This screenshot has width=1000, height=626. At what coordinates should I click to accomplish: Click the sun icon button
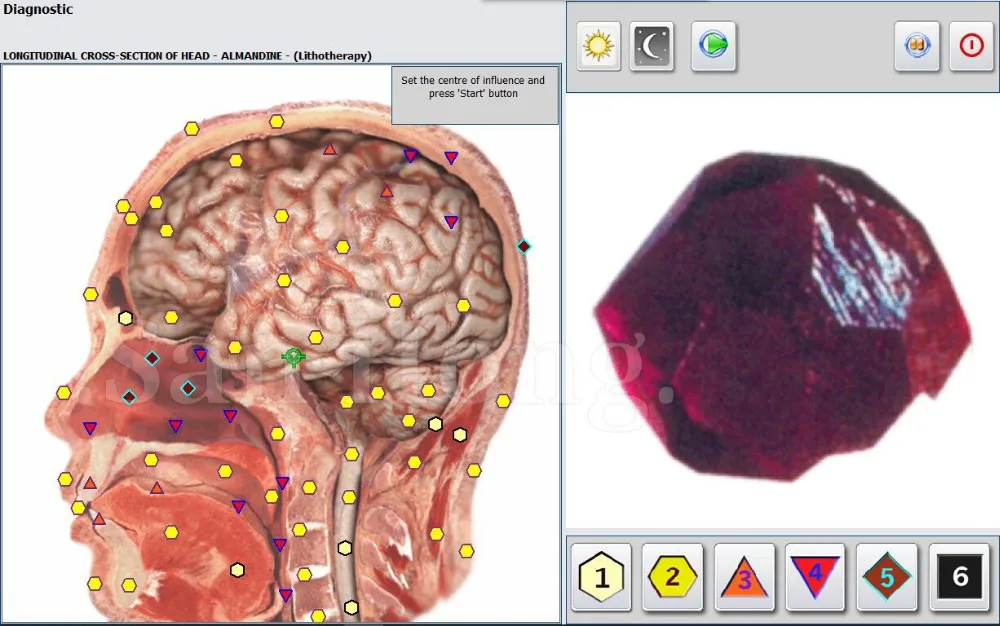tap(598, 46)
